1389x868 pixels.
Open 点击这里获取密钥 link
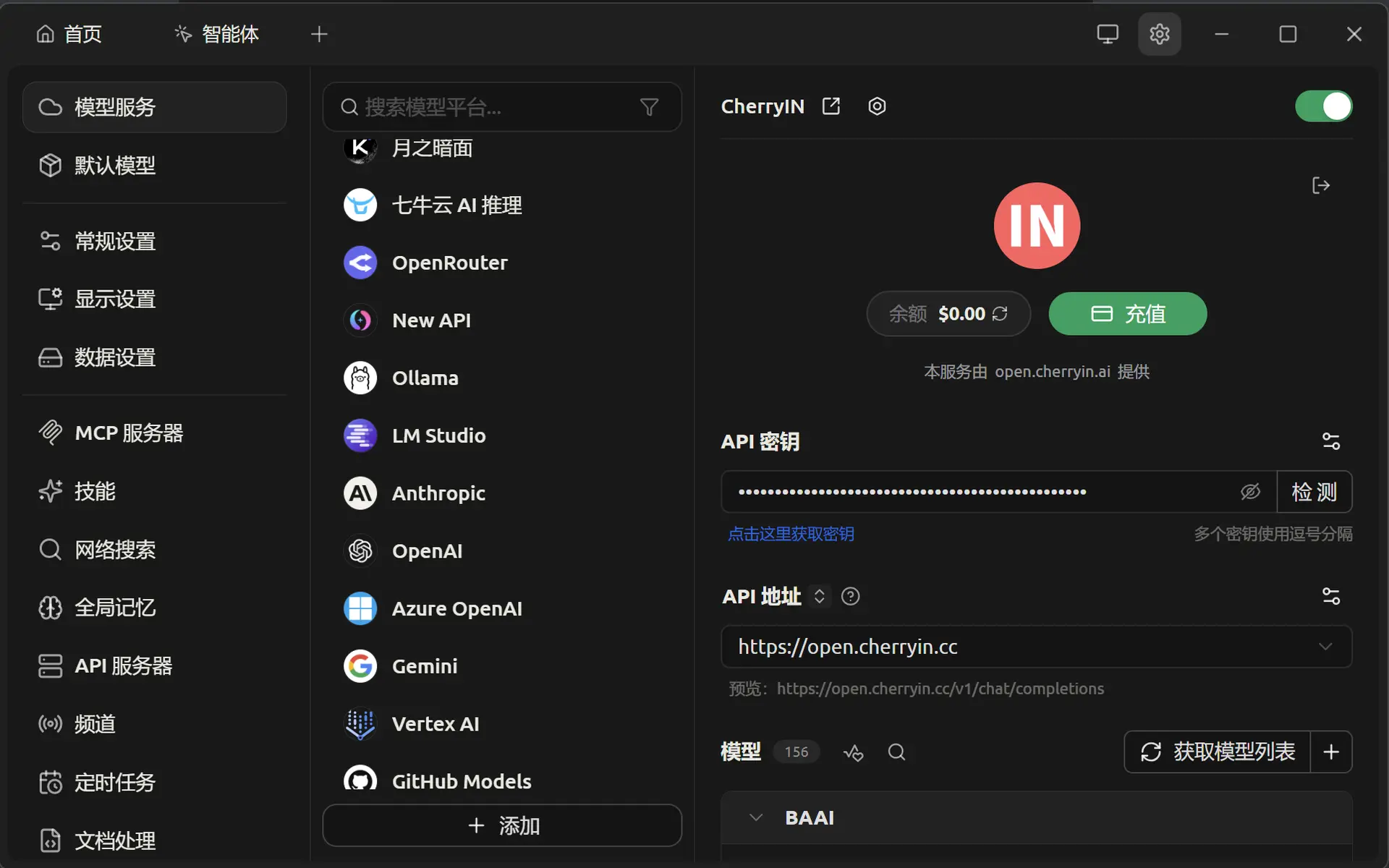click(x=791, y=534)
